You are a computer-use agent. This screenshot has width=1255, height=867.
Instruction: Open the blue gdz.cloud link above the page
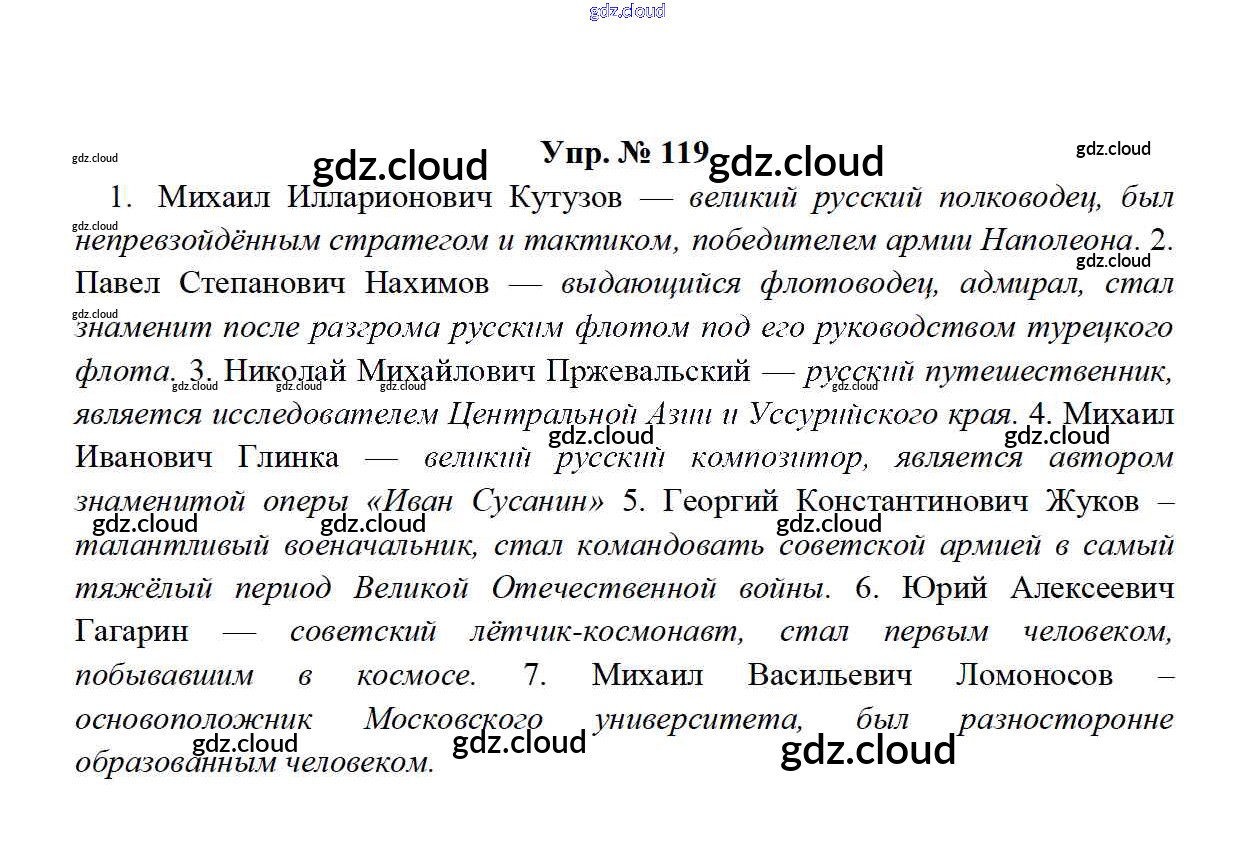click(627, 11)
